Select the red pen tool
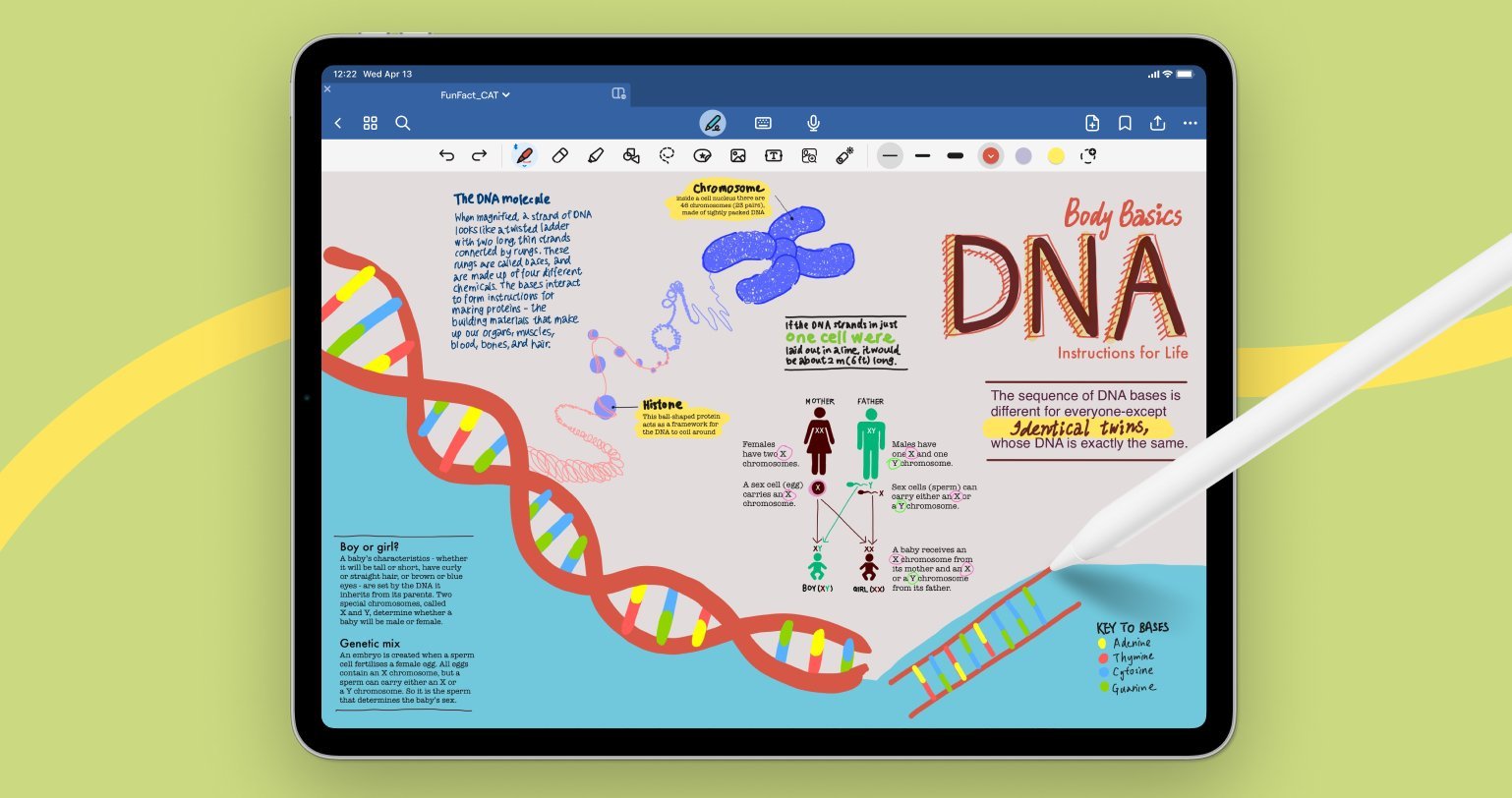 coord(525,155)
